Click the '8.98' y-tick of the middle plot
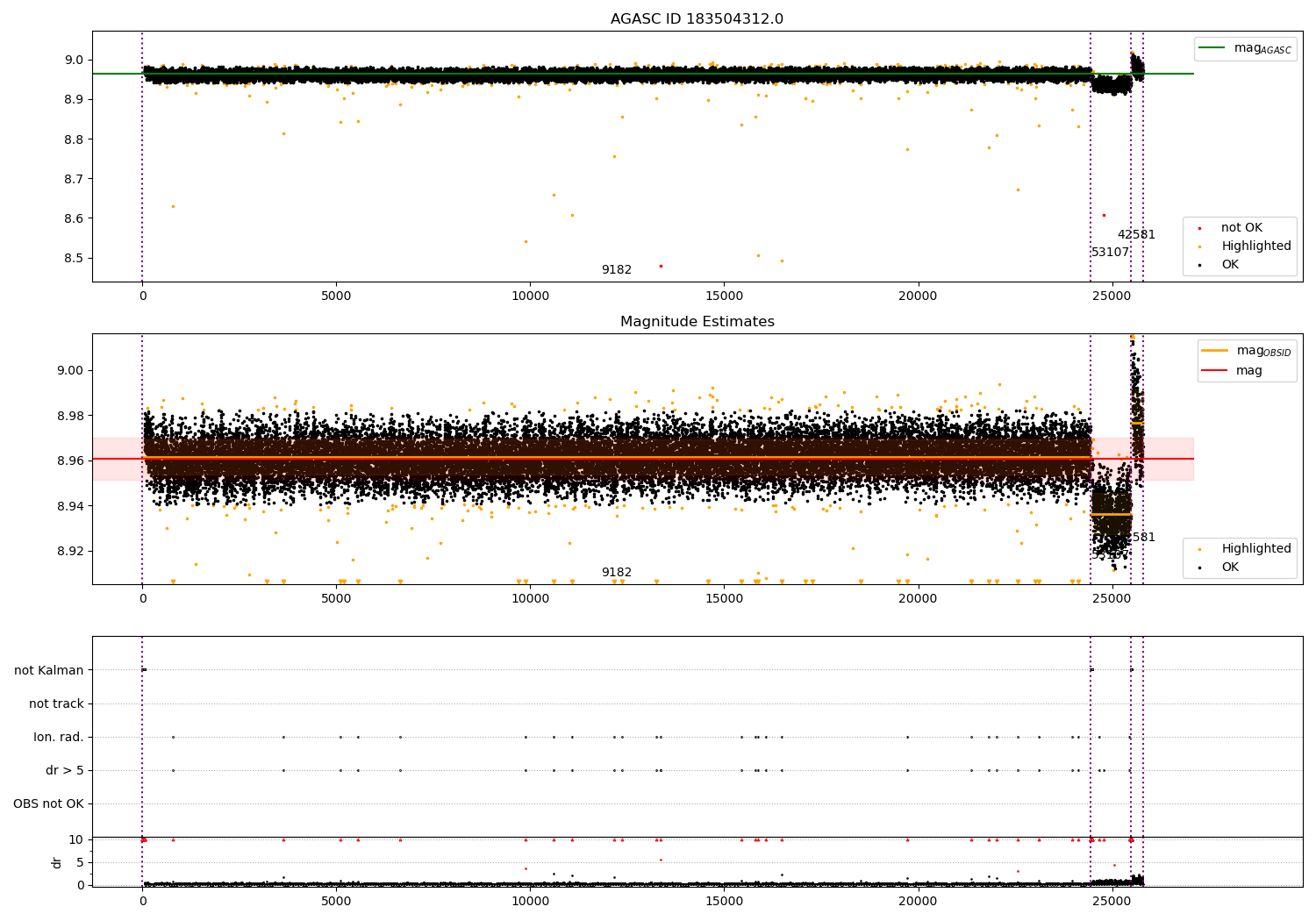Viewport: 1316px width, 921px height. pos(70,416)
